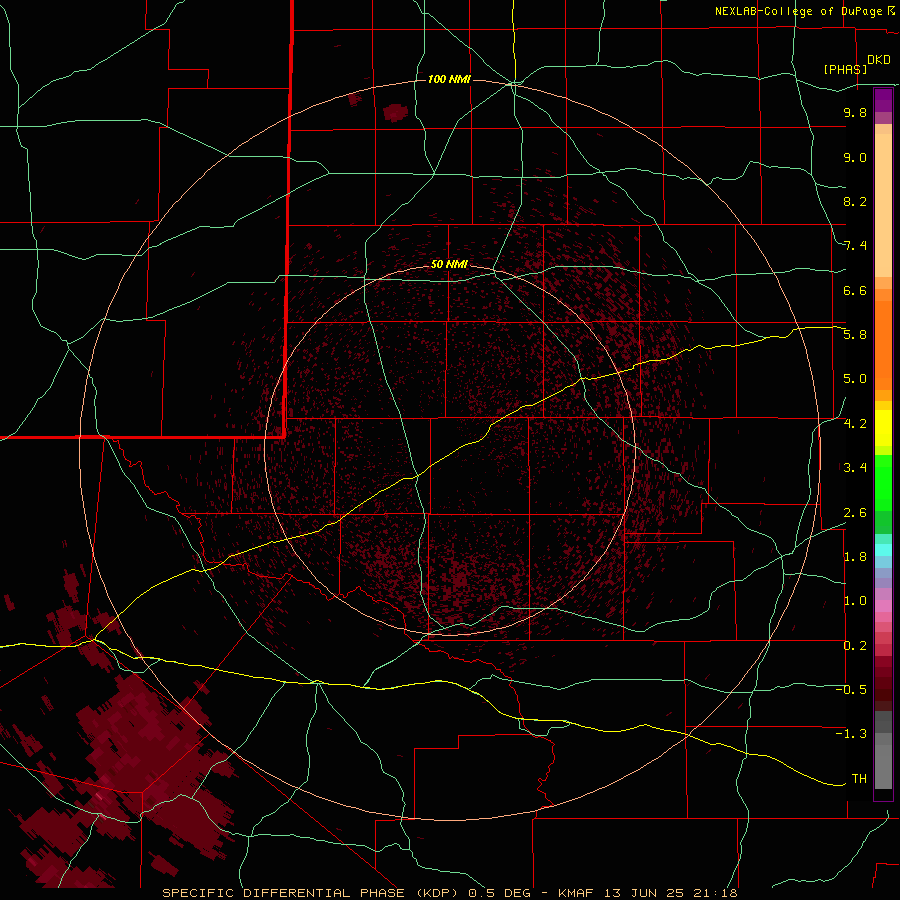Pick the purple segment atop the color bar
This screenshot has width=900, height=900.
coord(883,100)
